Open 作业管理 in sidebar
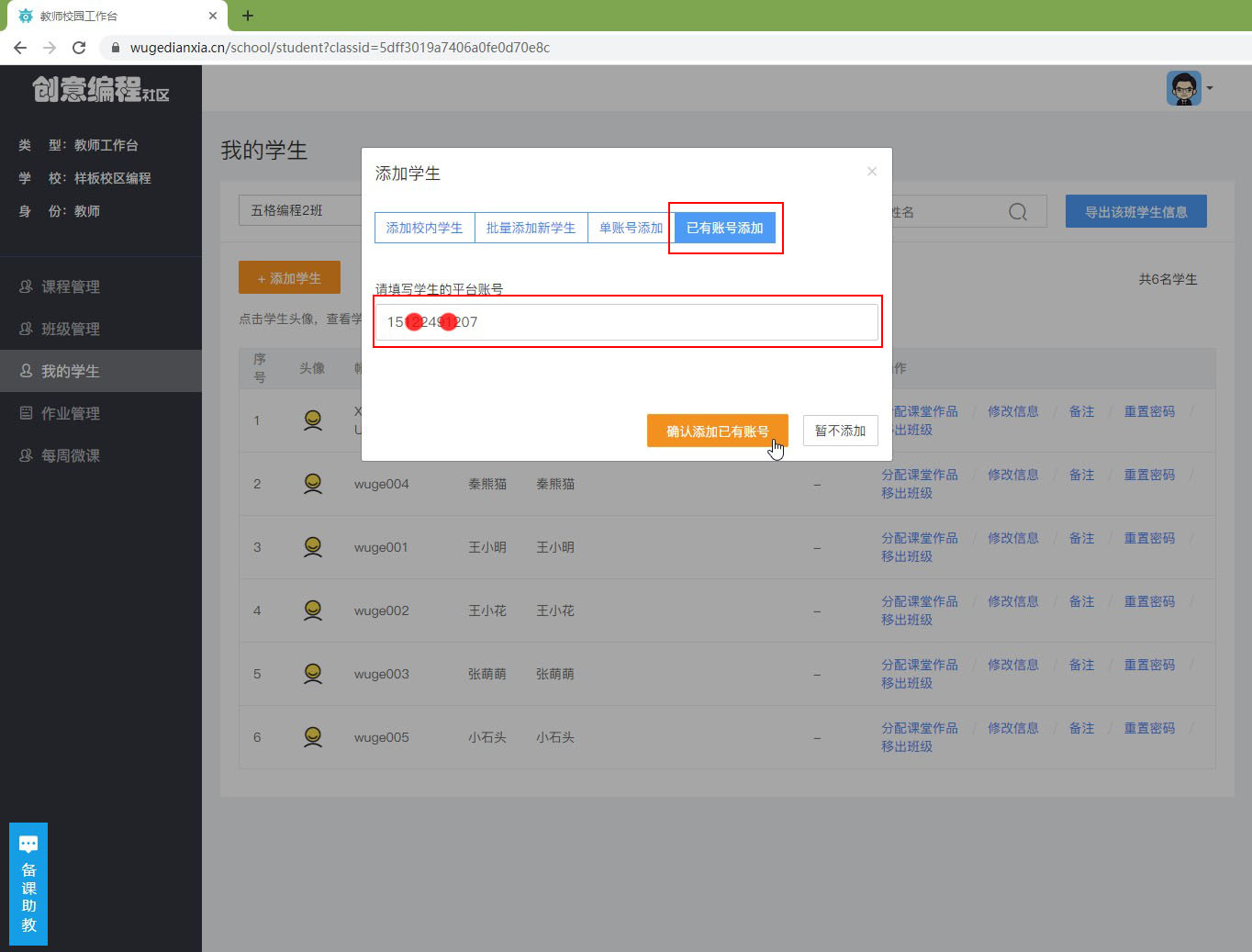The height and width of the screenshot is (952, 1252). [71, 413]
